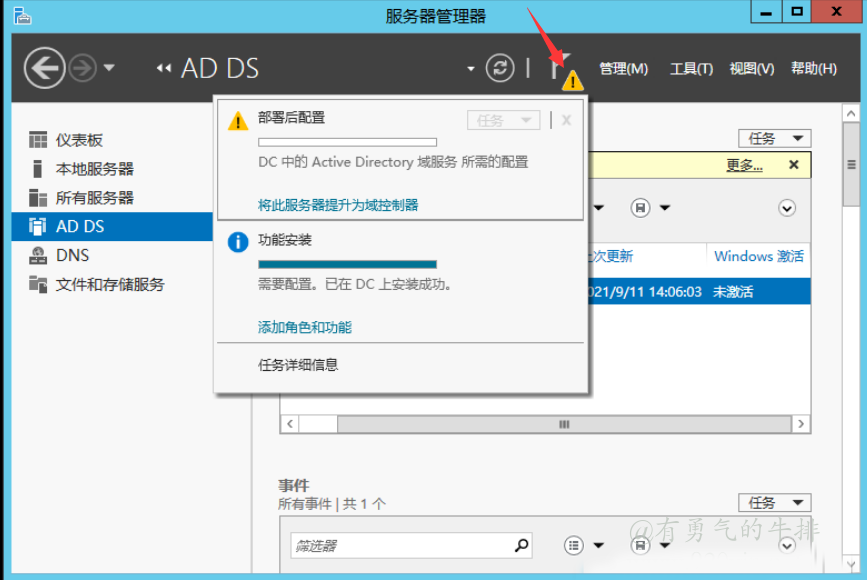Open the 任务 dropdown in server panel

(773, 138)
